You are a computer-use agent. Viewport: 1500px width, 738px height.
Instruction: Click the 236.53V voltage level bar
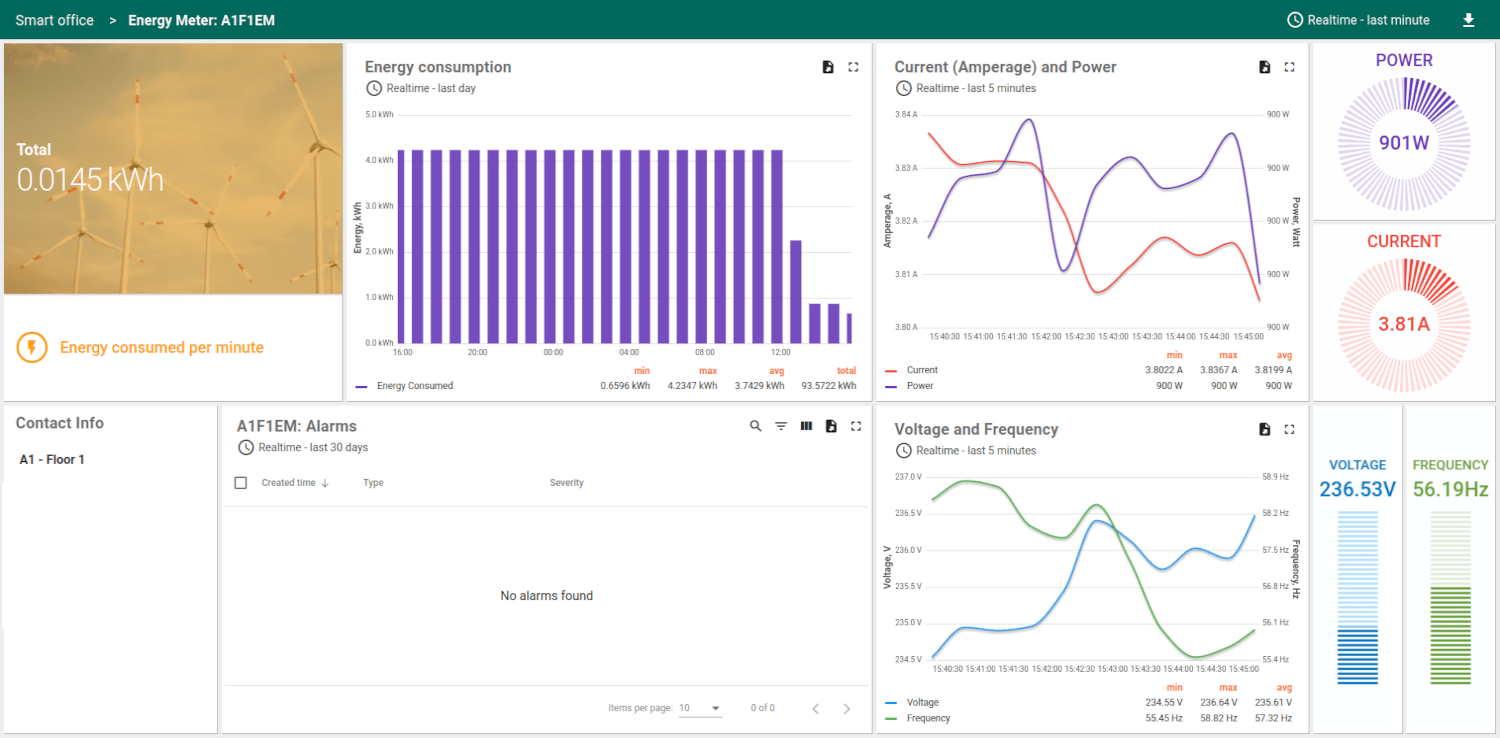click(1358, 598)
